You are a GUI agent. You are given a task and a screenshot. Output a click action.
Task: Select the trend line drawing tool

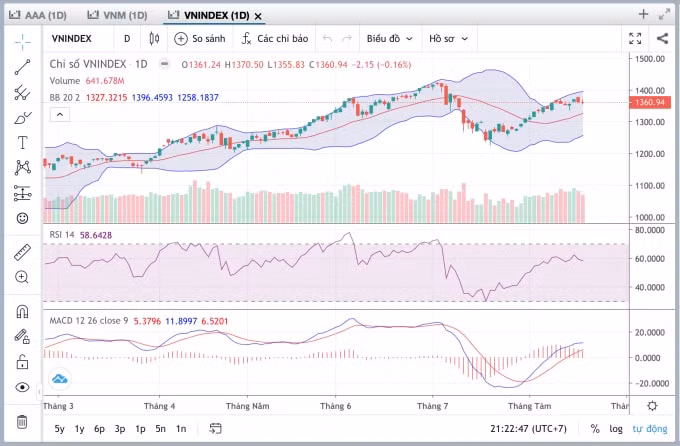(23, 67)
